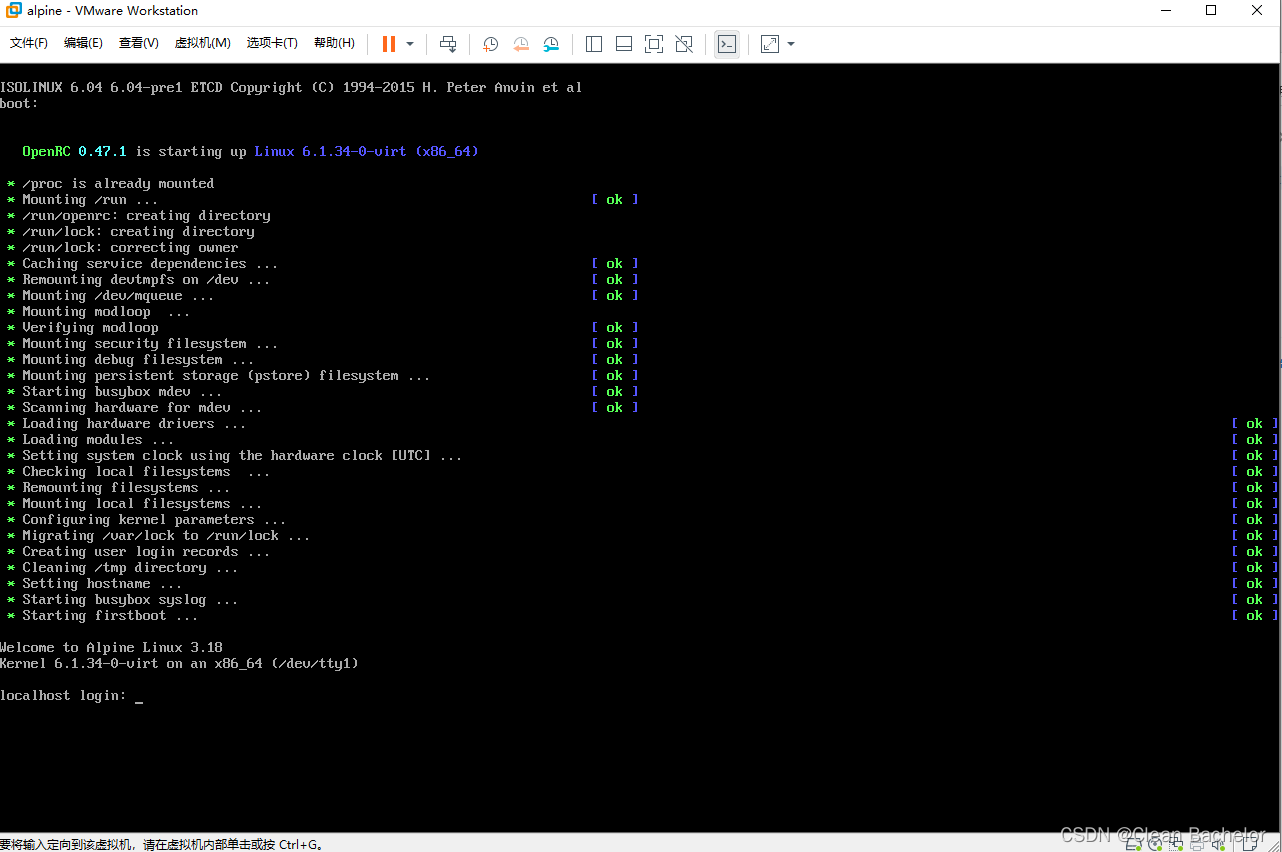Click the 'Scanning hardware for mdev ...' line
The image size is (1282, 852).
(134, 408)
